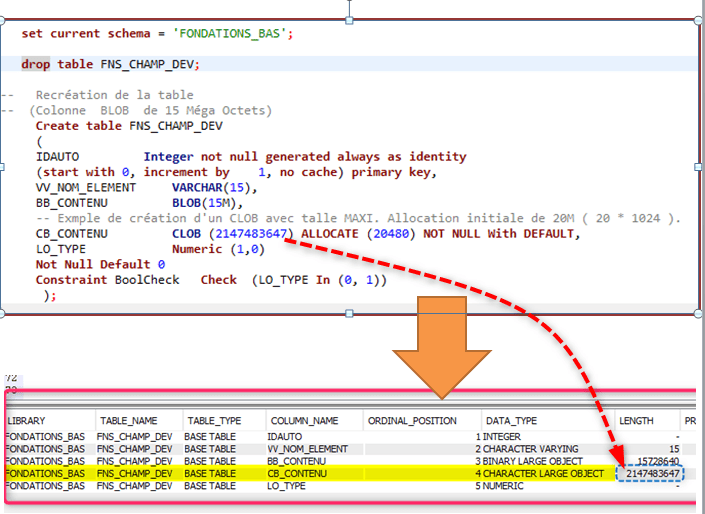Image resolution: width=705 pixels, height=514 pixels.
Task: Click the 'Recréation de la table' comment
Action: tap(115, 95)
